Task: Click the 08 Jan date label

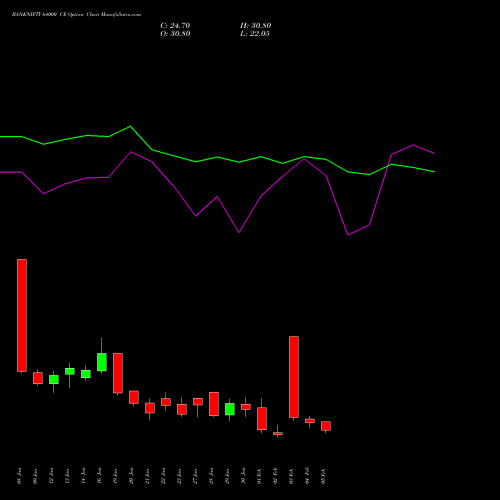Action: coord(19,476)
